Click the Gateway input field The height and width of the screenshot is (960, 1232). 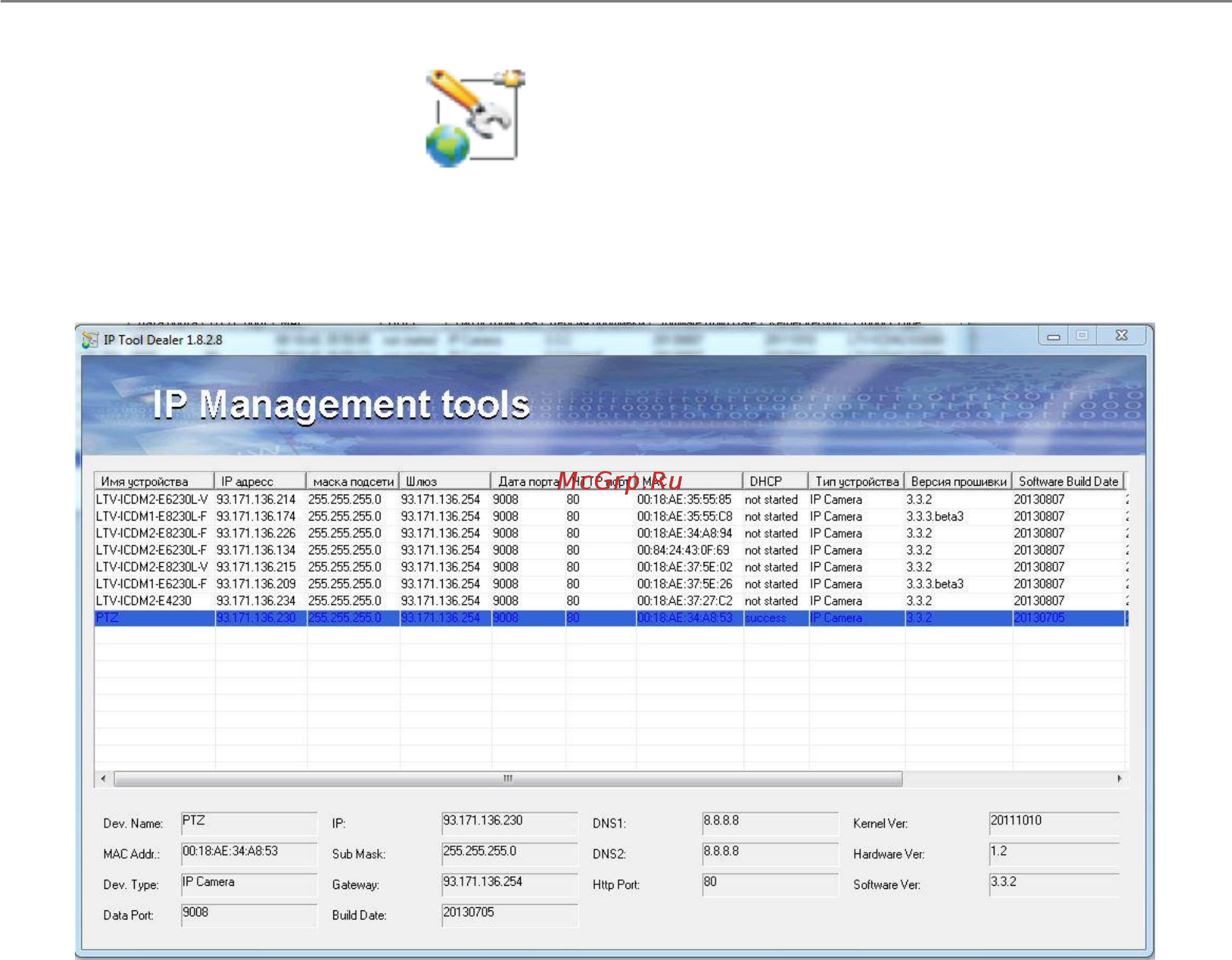509,884
